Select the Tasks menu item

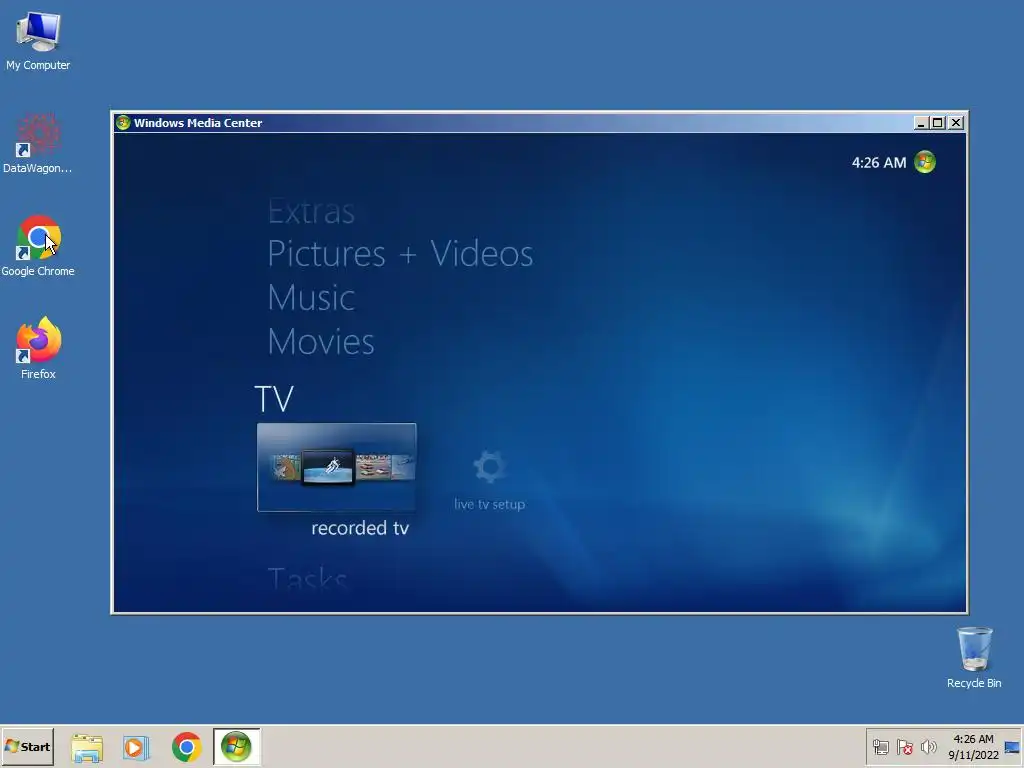(x=307, y=579)
